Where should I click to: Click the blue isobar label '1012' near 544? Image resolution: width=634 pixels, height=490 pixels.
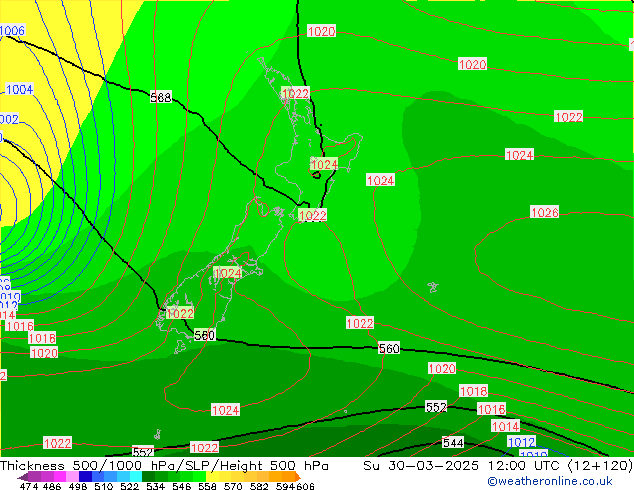click(x=521, y=442)
